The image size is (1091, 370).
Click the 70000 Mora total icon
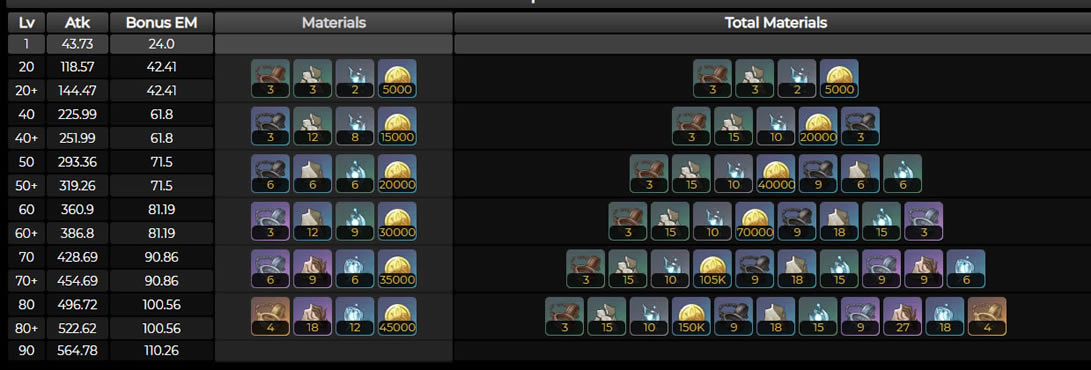pos(754,221)
